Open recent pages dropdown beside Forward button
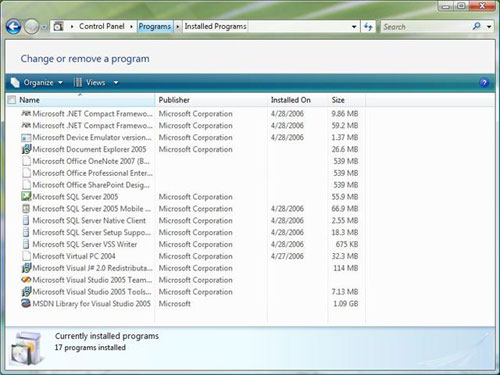Image resolution: width=500 pixels, height=375 pixels. (44, 27)
